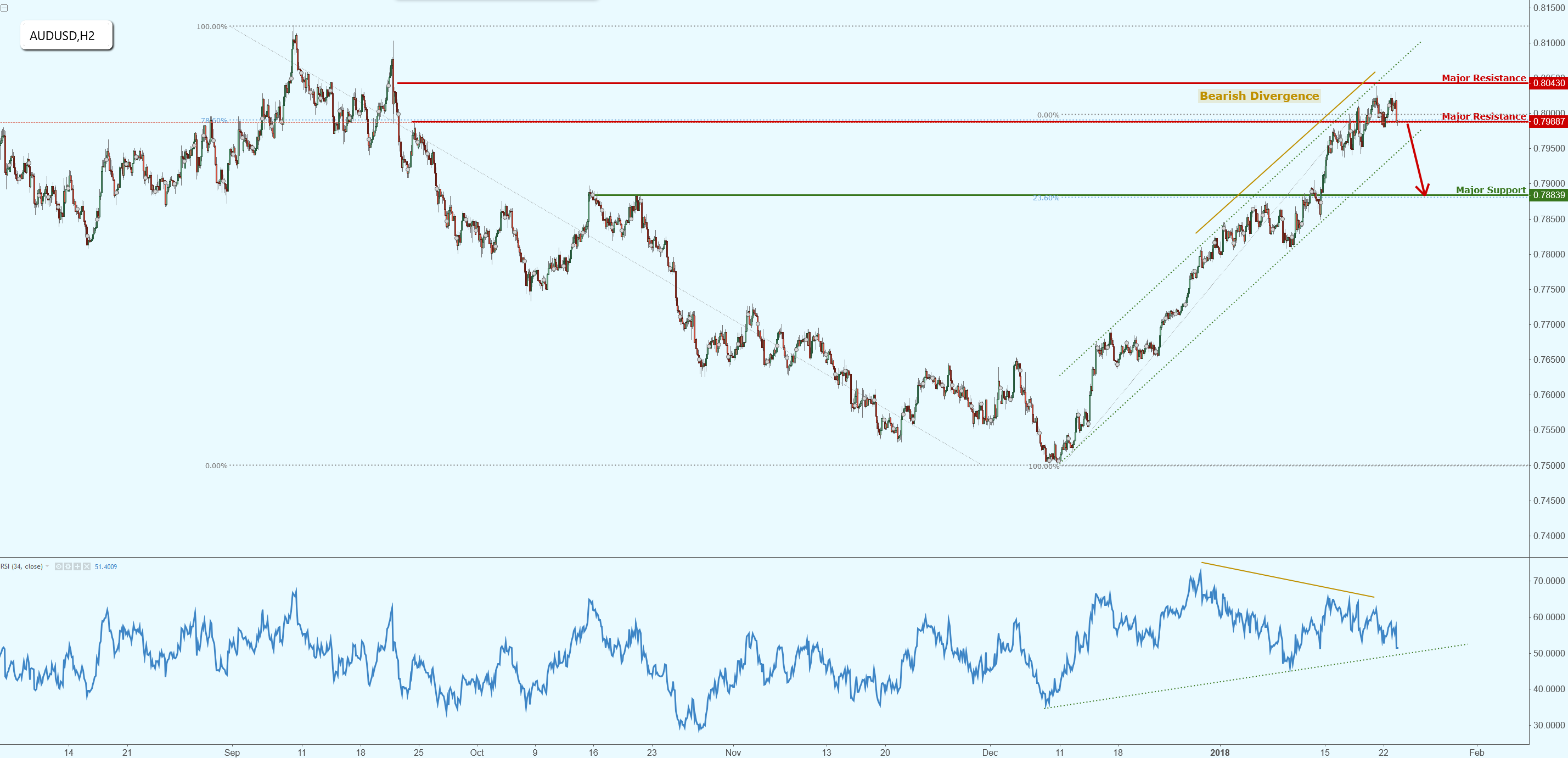Collapse the chart legend minus box icon

tap(4, 8)
